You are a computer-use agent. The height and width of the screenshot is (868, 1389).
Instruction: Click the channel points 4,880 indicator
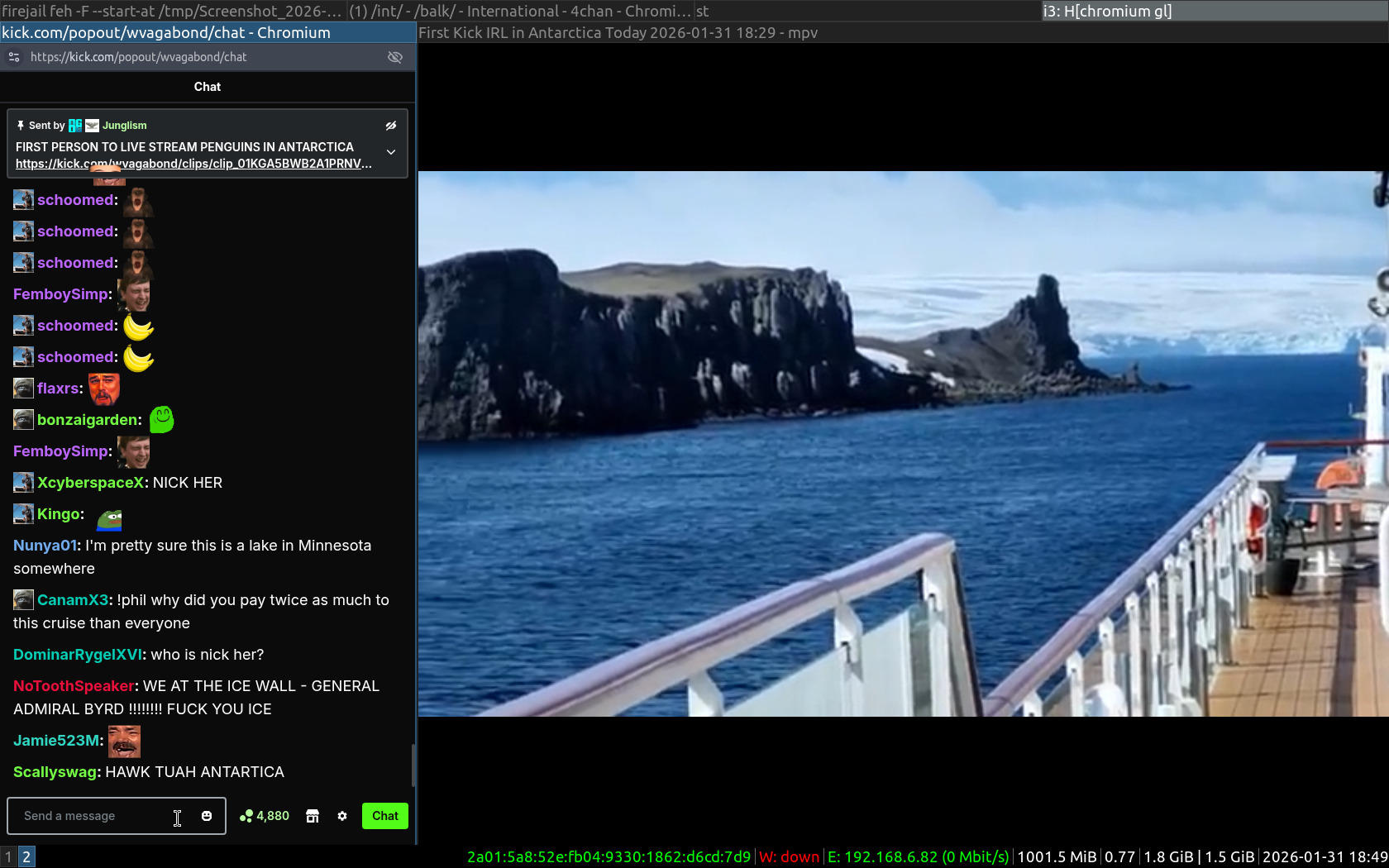point(265,816)
